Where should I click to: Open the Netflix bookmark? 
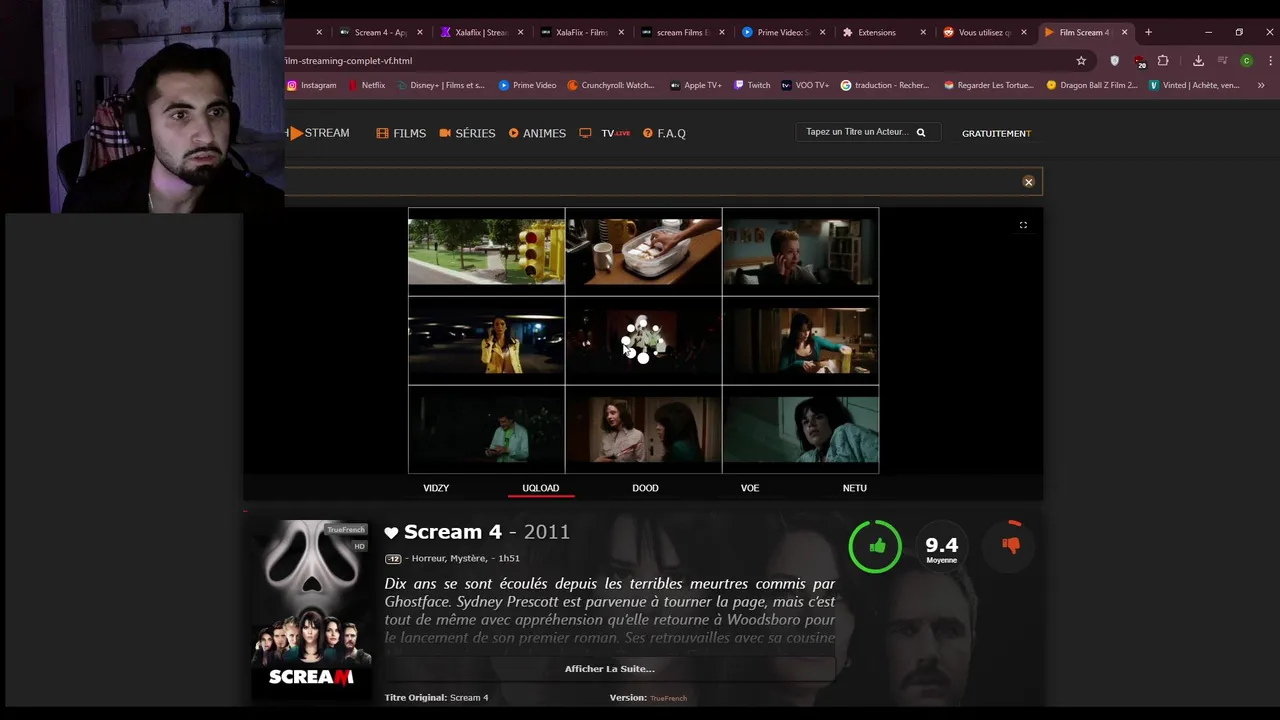pos(367,85)
